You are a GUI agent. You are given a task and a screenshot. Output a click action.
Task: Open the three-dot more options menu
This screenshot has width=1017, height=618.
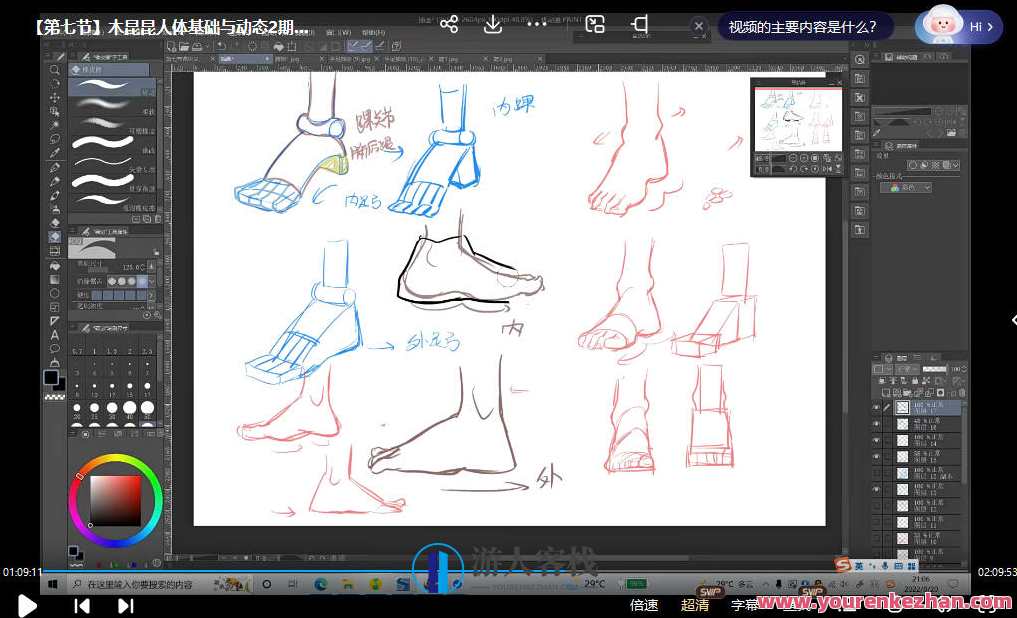pos(537,25)
